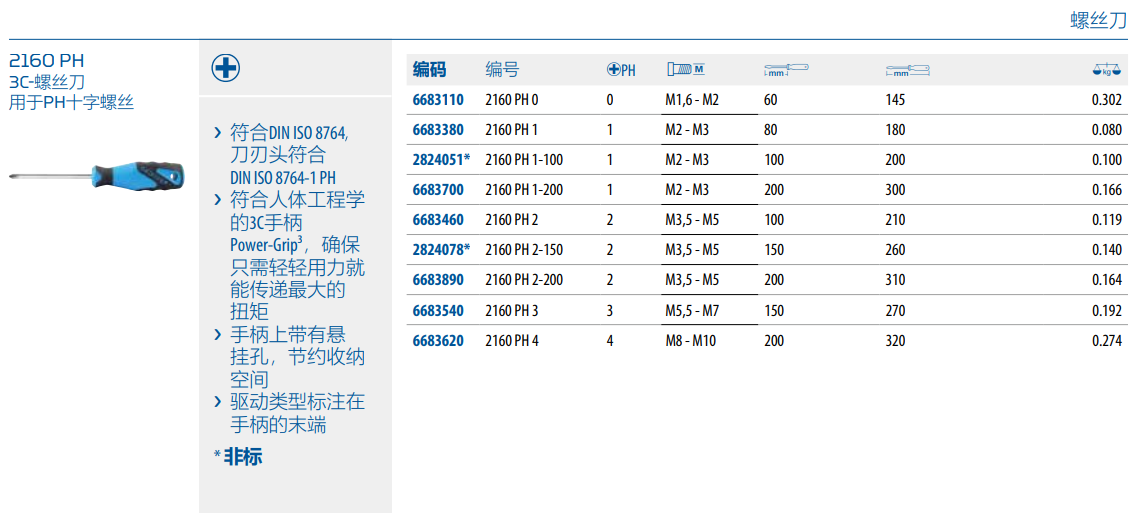The width and height of the screenshot is (1142, 513).
Task: Click the weight scale kg icon
Action: click(1106, 70)
